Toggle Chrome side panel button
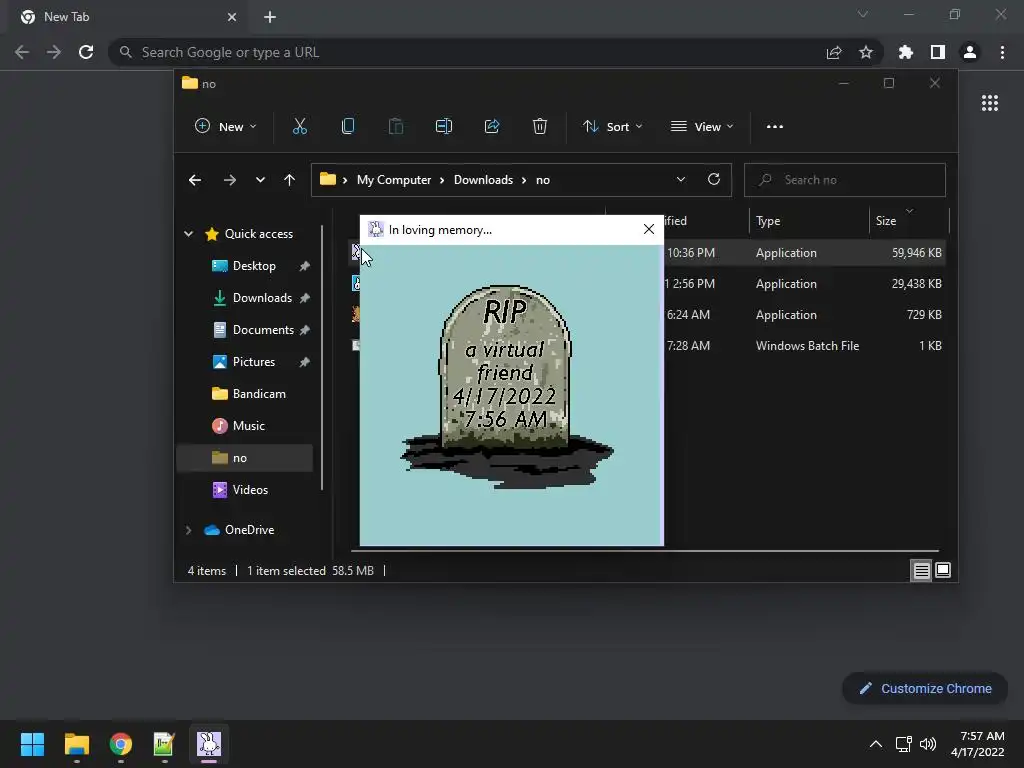The height and width of the screenshot is (768, 1024). pyautogui.click(x=937, y=52)
